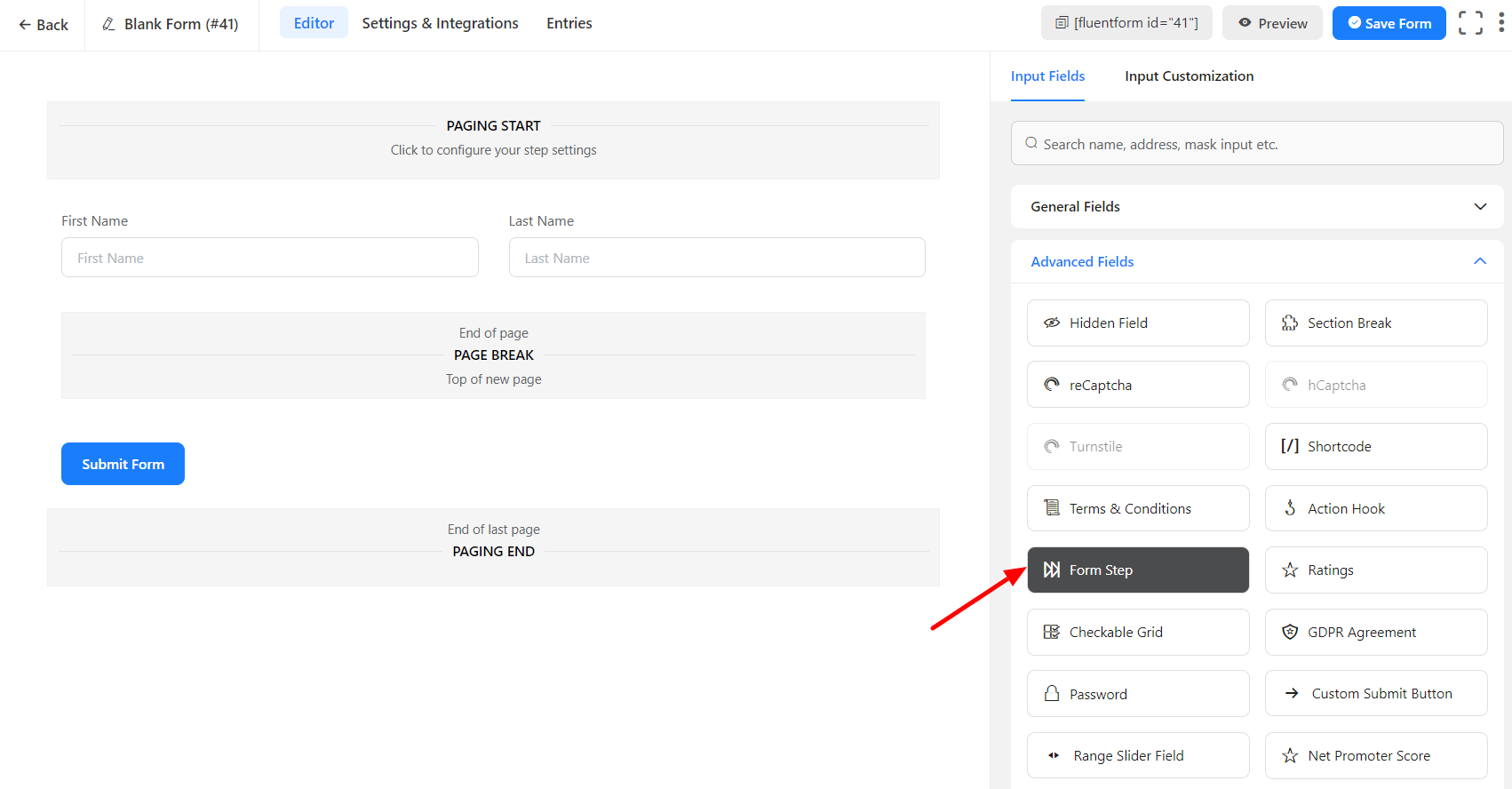Open the form Preview

1272,23
